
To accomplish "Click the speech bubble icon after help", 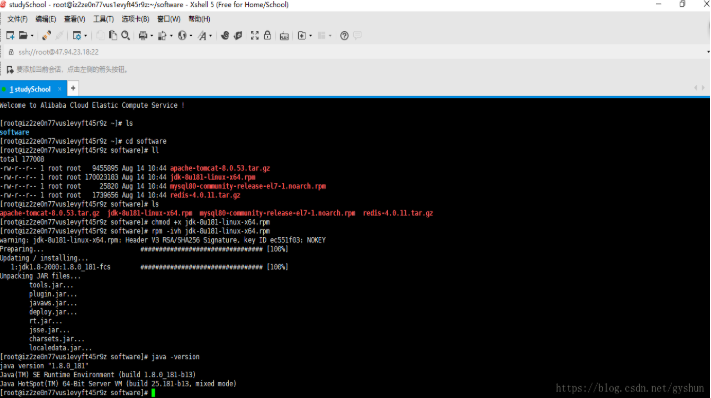I will 357,35.
